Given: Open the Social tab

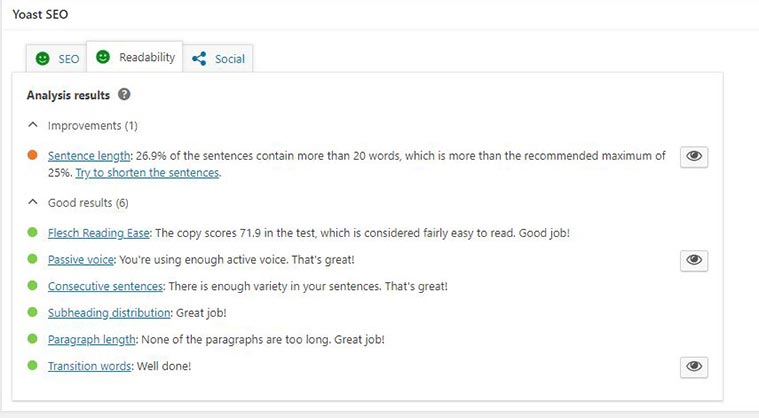Looking at the screenshot, I should coord(220,59).
